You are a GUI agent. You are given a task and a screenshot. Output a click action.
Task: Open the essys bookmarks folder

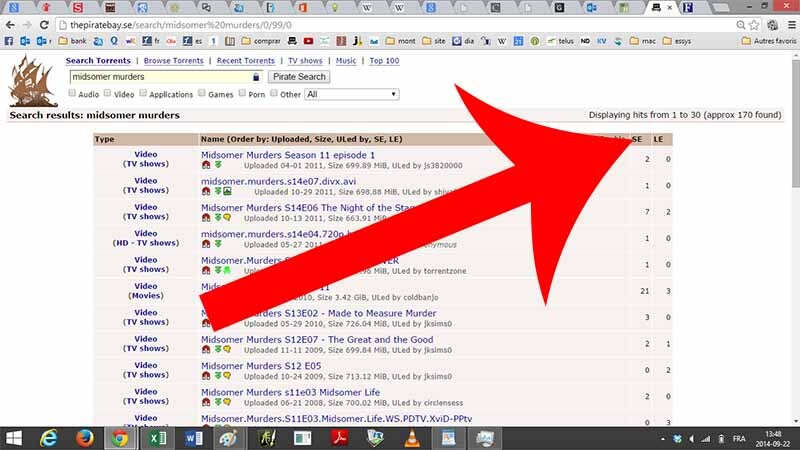coord(677,41)
